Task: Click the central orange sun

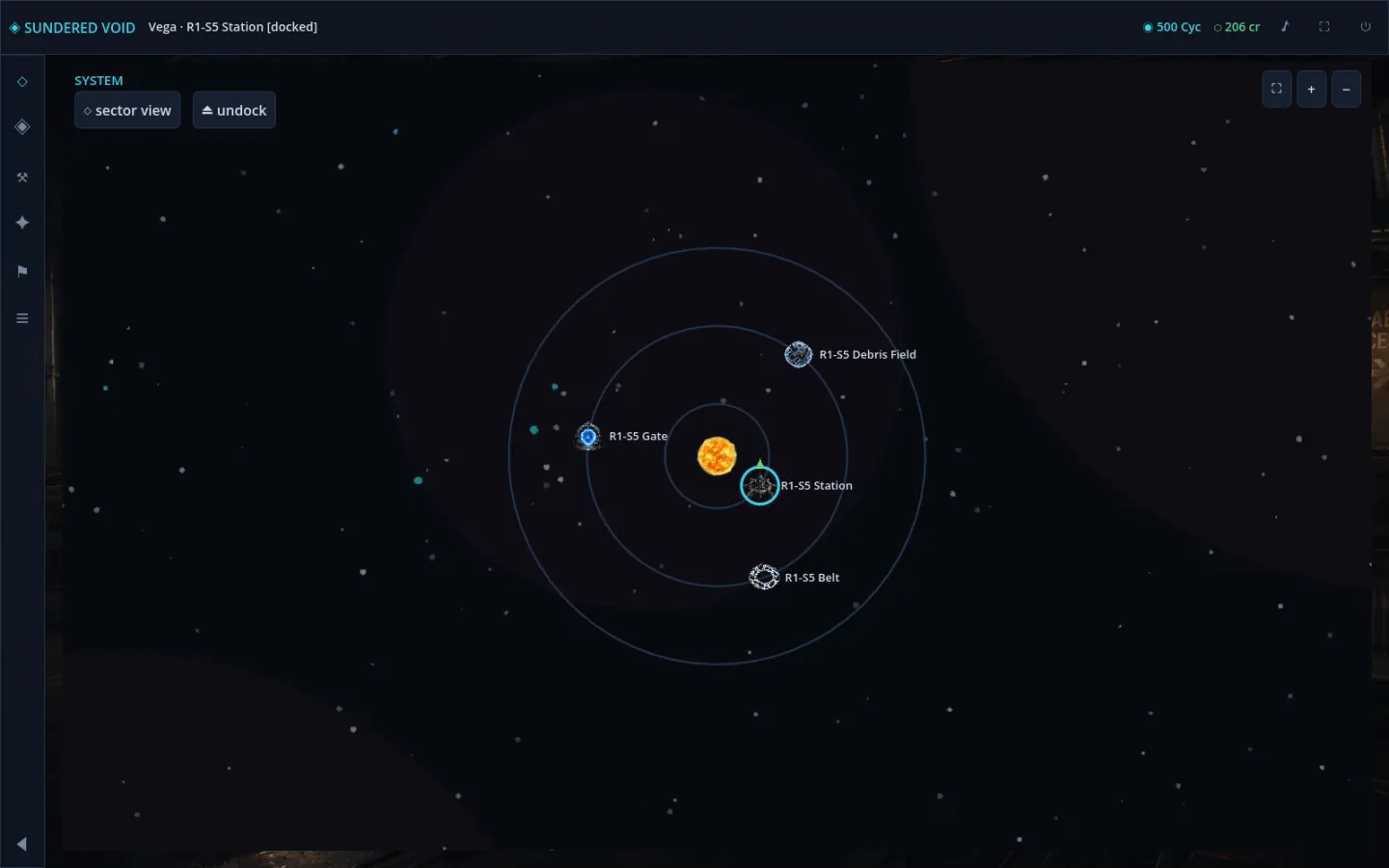Action: (x=717, y=455)
